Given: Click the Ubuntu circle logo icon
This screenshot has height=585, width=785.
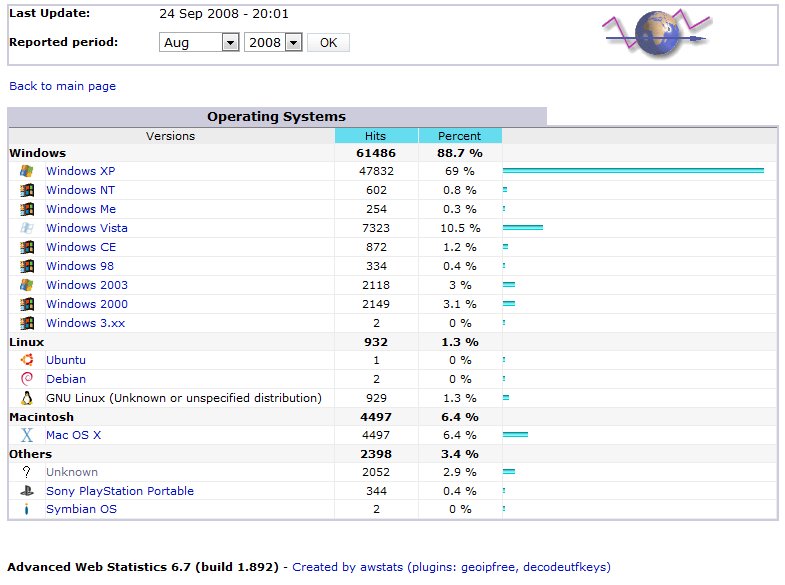Looking at the screenshot, I should click(x=27, y=360).
